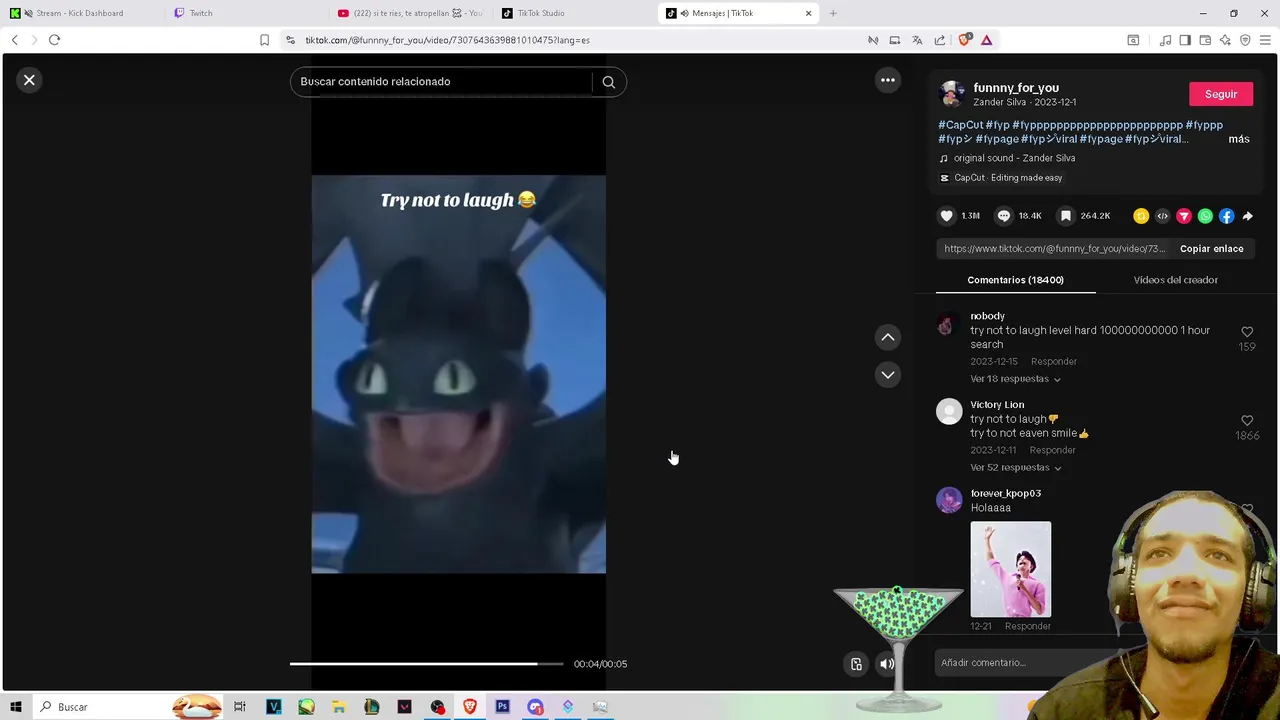Viewport: 1280px width, 720px height.
Task: Open a new browser tab with plus
Action: (833, 13)
